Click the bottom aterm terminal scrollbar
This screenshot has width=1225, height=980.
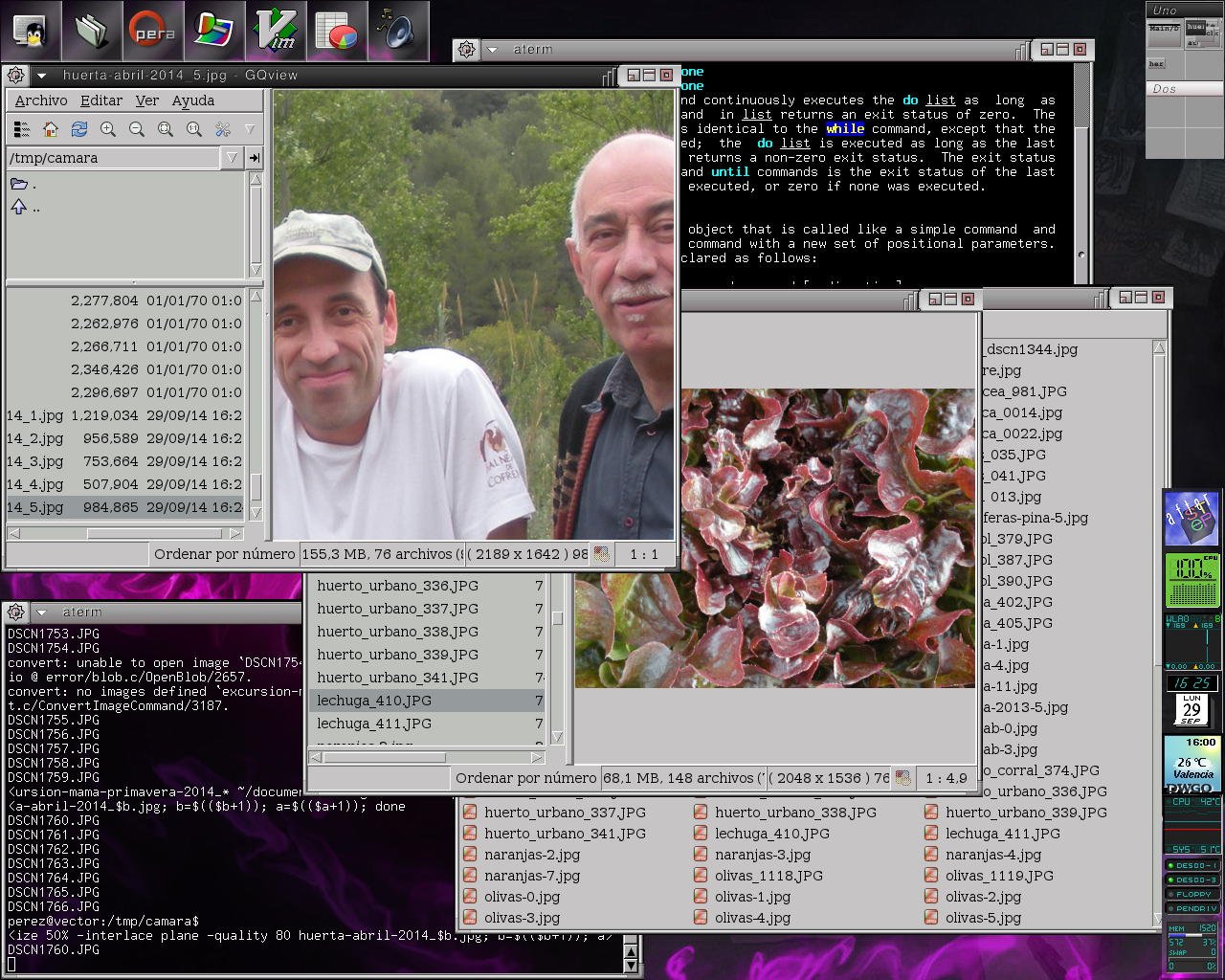(631, 951)
